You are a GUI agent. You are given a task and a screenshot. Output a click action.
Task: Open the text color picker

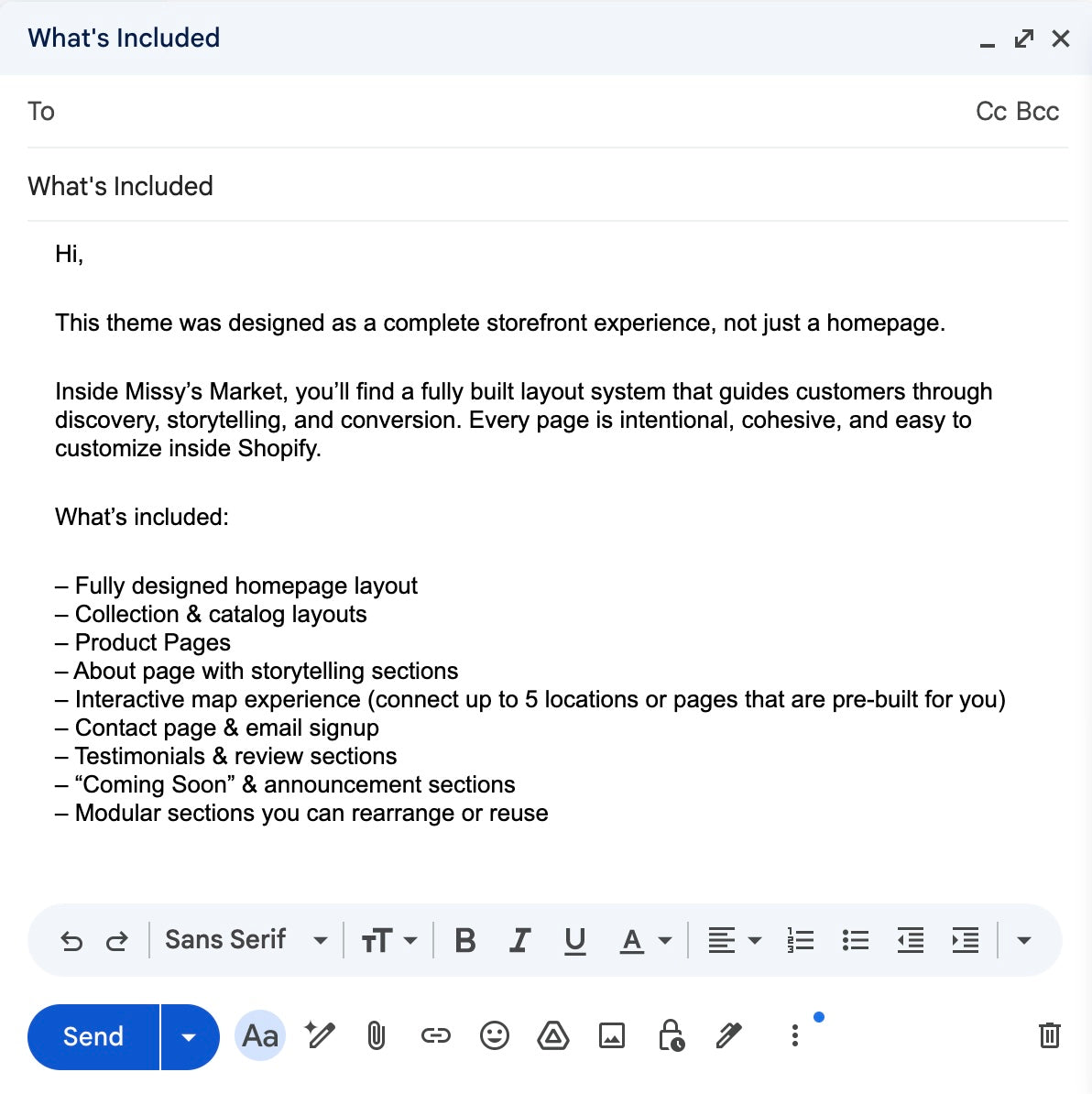pos(645,941)
